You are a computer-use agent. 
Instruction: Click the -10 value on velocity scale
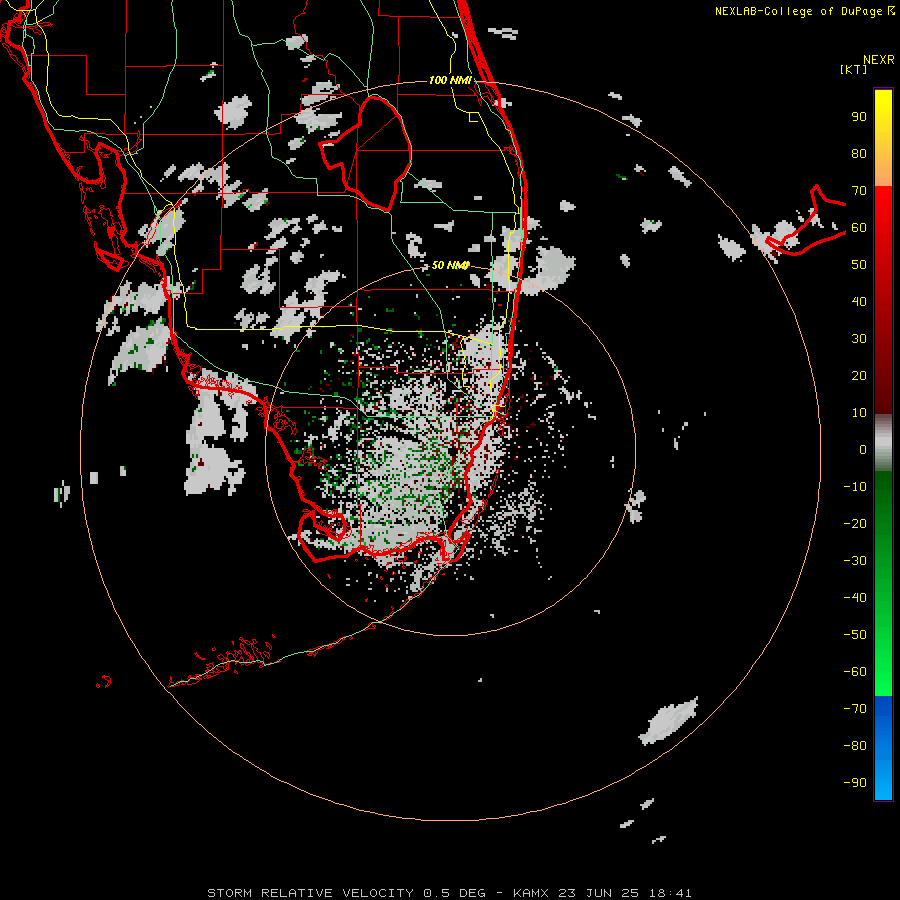click(x=855, y=487)
